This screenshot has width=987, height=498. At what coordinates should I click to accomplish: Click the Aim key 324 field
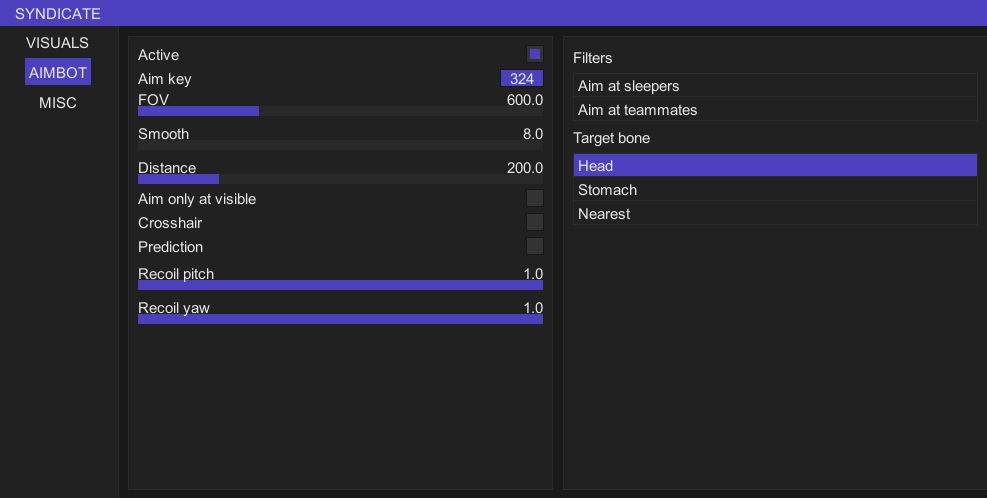point(521,79)
